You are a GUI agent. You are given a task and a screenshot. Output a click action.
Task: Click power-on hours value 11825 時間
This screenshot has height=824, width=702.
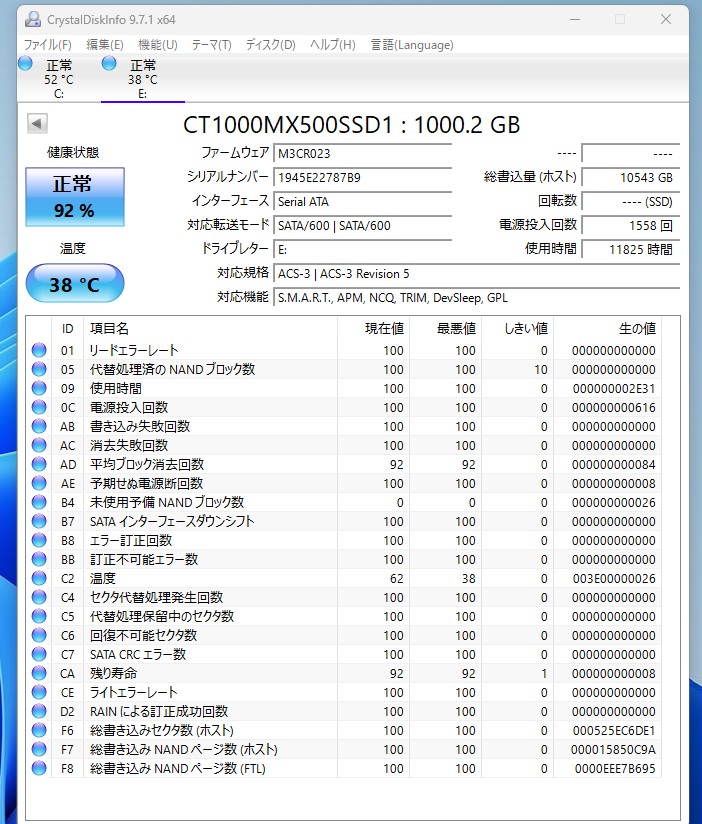631,250
